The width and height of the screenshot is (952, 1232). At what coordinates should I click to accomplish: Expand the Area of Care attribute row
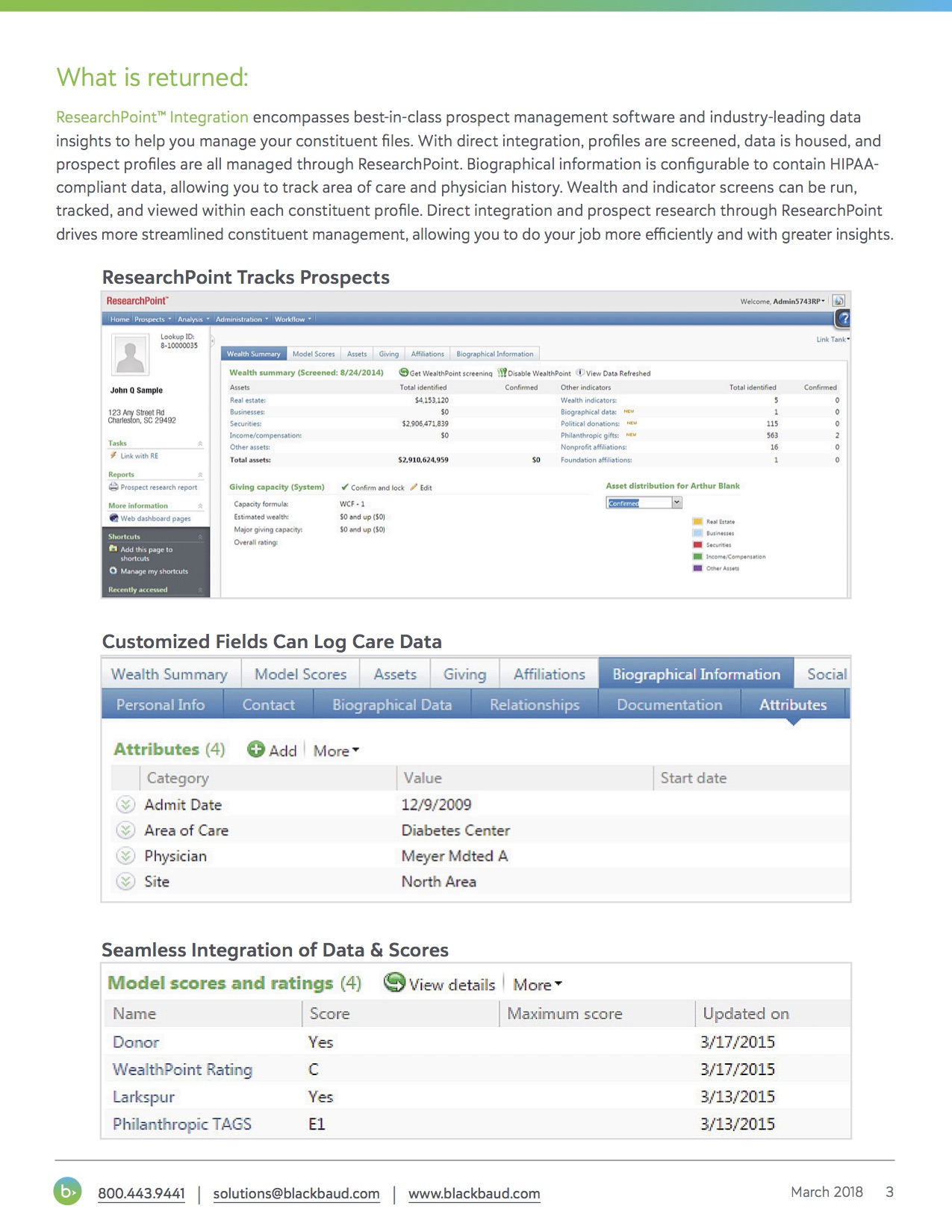pyautogui.click(x=126, y=830)
